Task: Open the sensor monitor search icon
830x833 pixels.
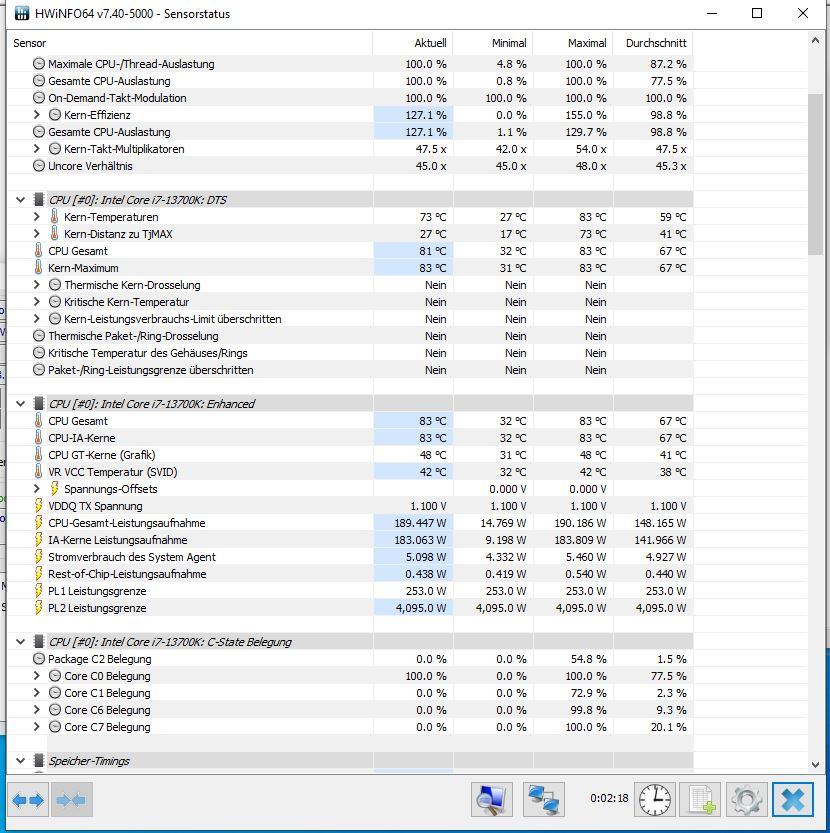Action: 492,800
